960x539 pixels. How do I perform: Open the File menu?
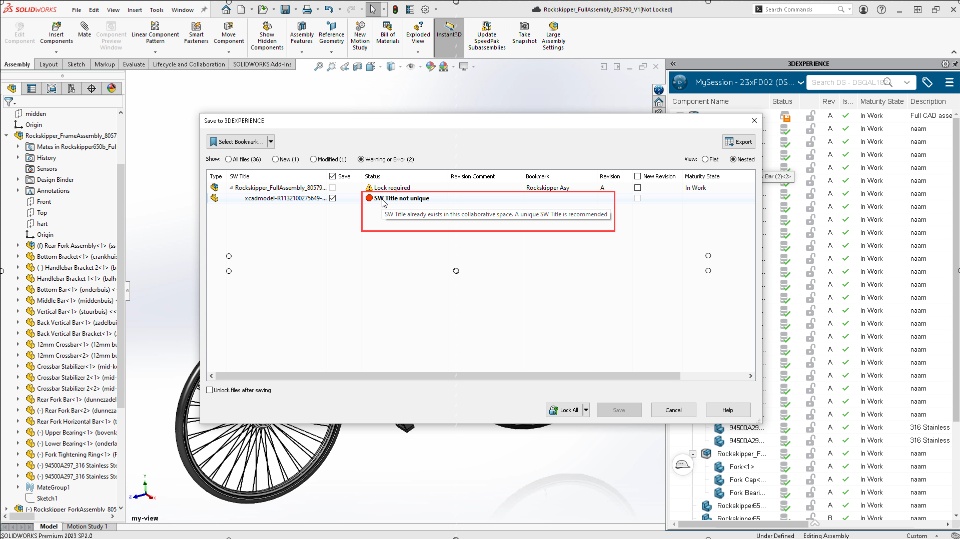76,10
